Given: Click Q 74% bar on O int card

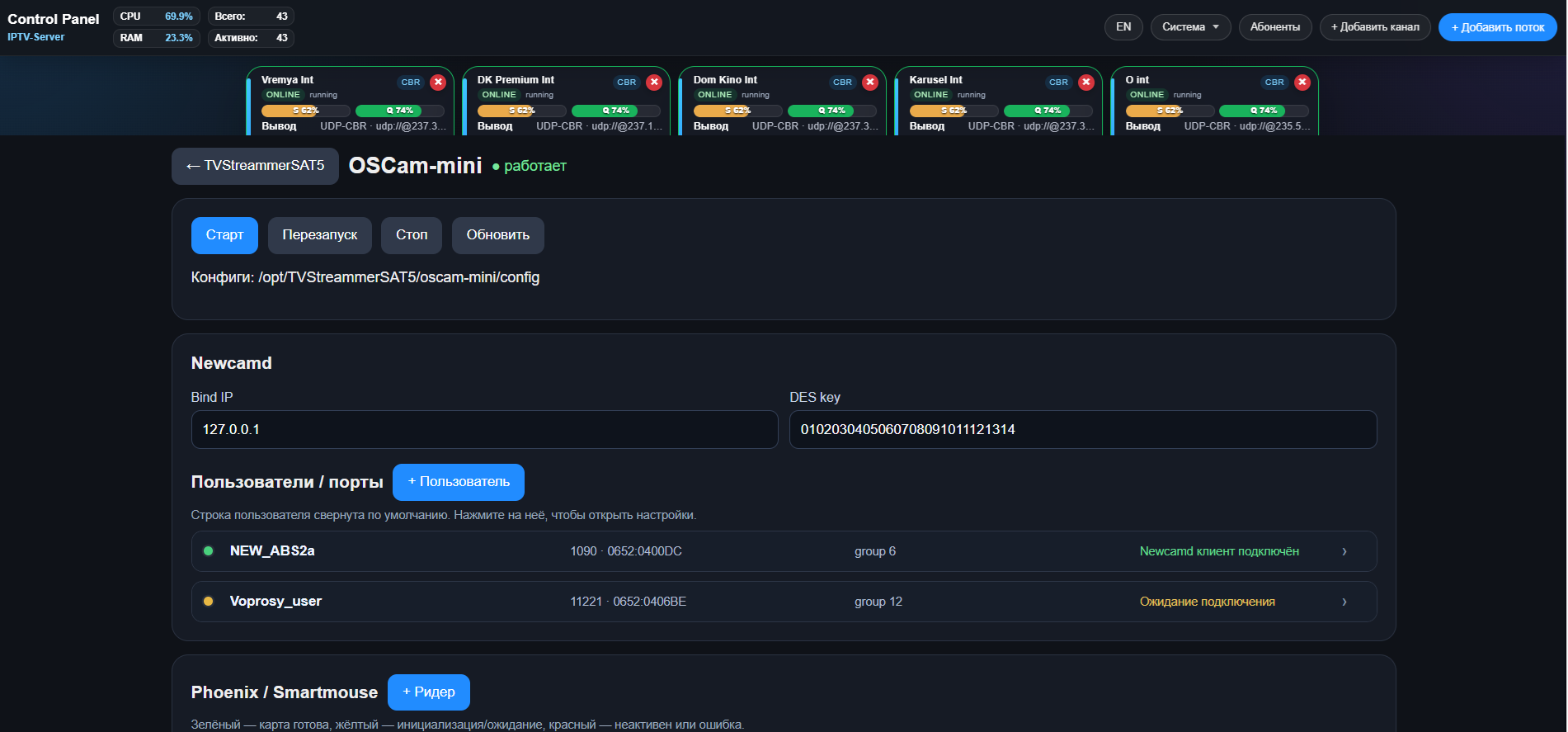Looking at the screenshot, I should [1264, 111].
